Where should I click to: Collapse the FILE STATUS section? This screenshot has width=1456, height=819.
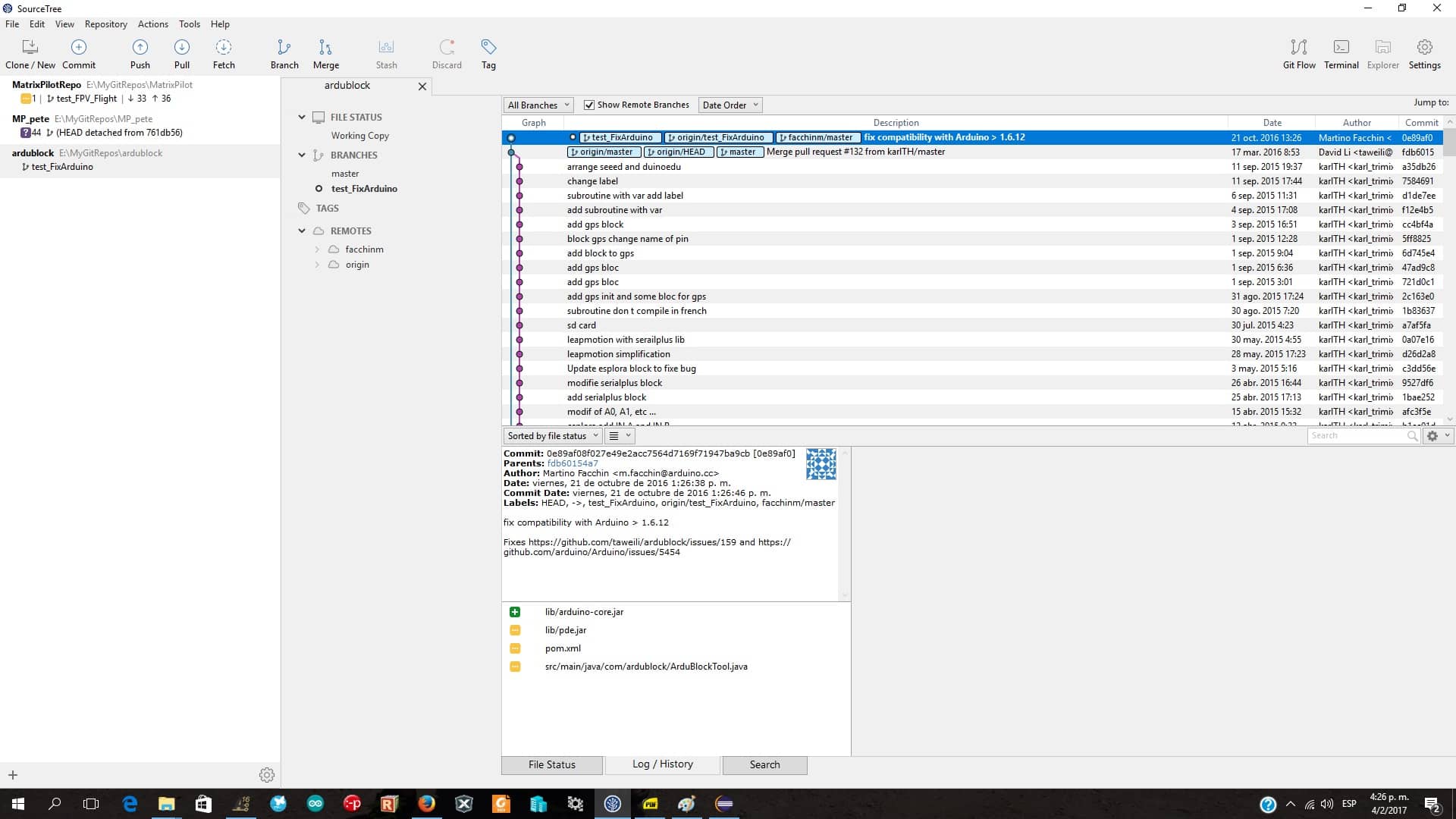point(302,118)
